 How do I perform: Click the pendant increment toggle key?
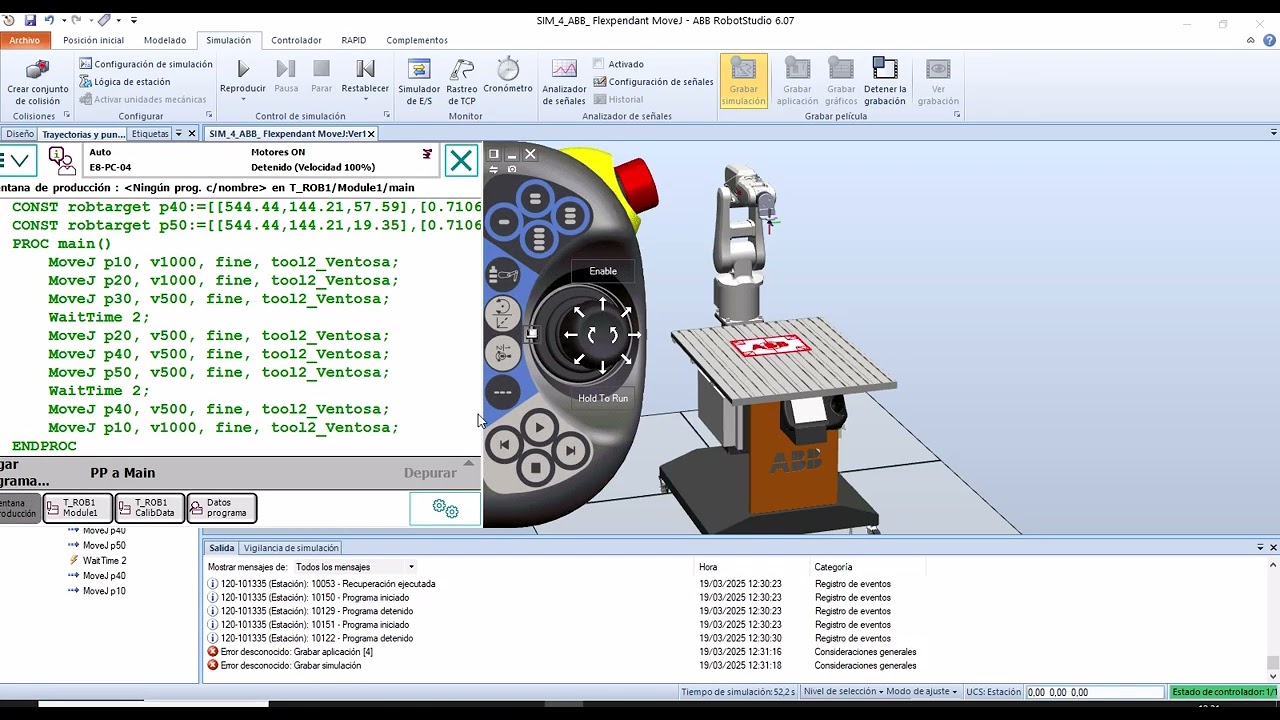503,392
